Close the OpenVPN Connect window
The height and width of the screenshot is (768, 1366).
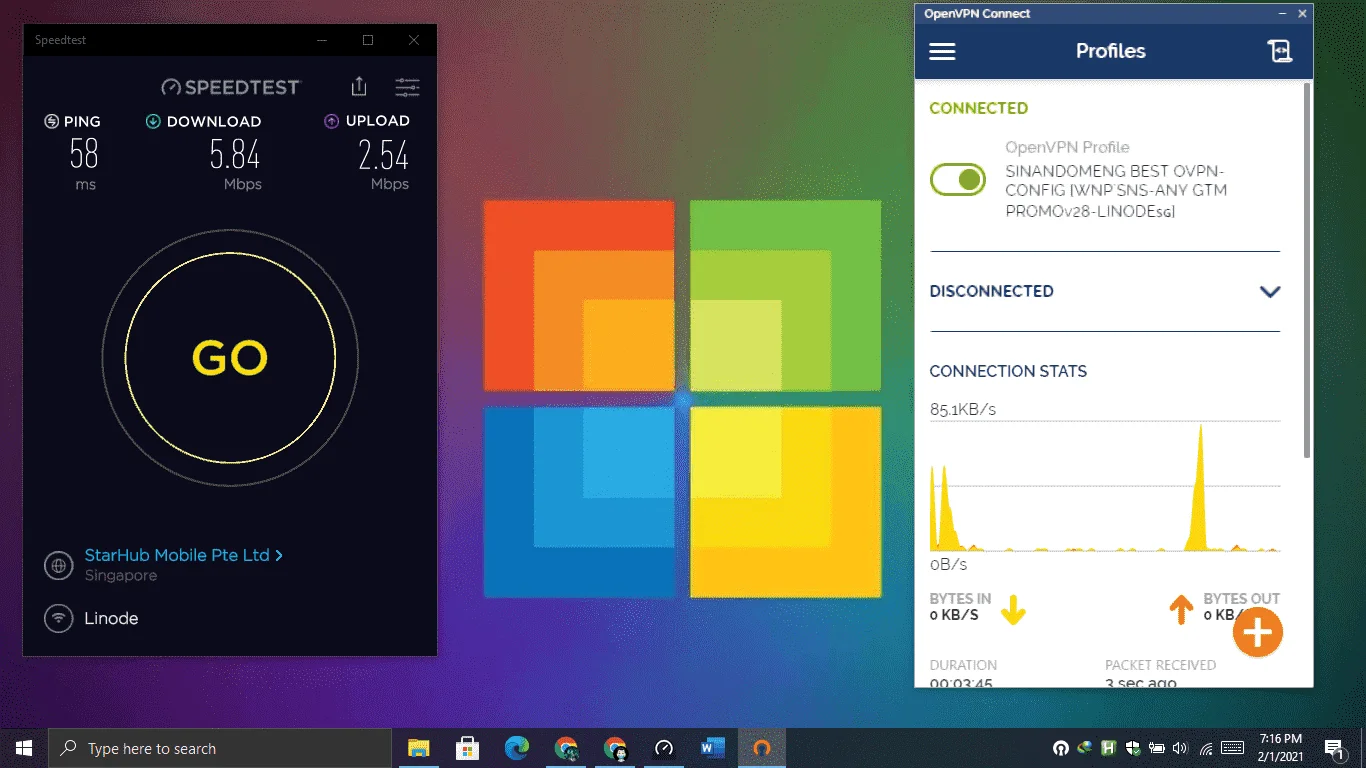point(1302,14)
